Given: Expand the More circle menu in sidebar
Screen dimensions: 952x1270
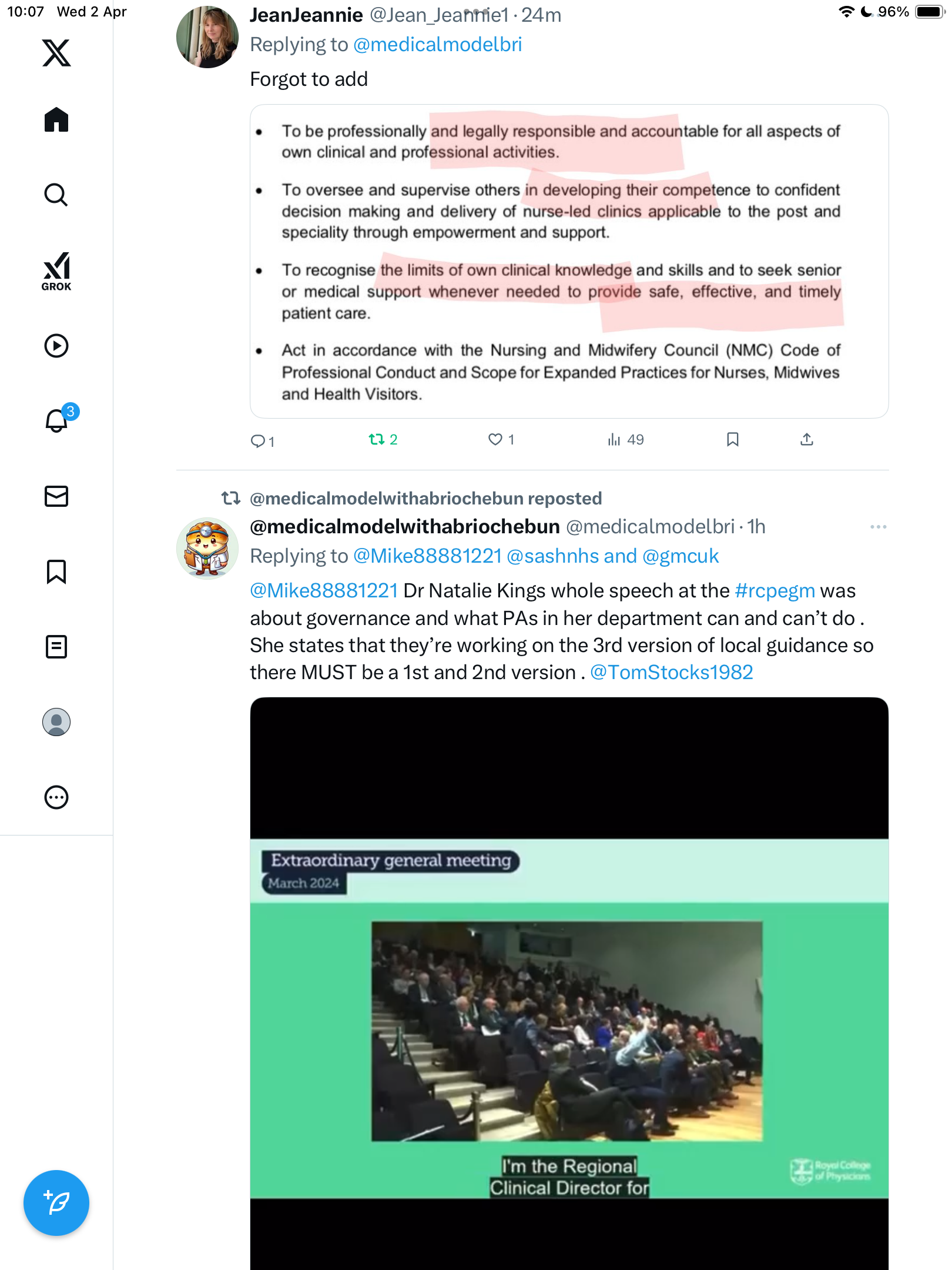Looking at the screenshot, I should pos(56,797).
